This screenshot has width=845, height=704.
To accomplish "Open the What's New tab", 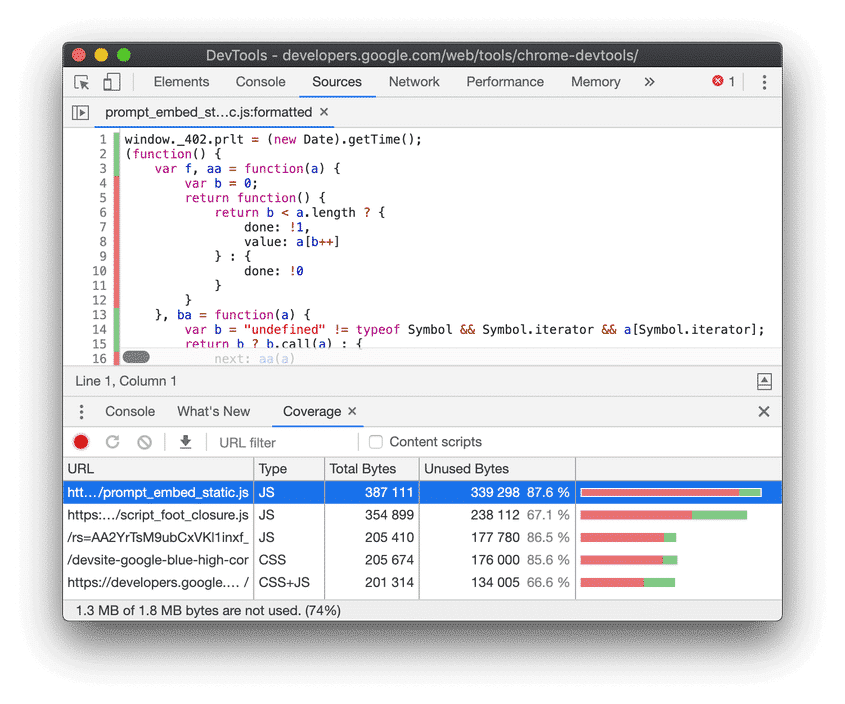I will 213,411.
